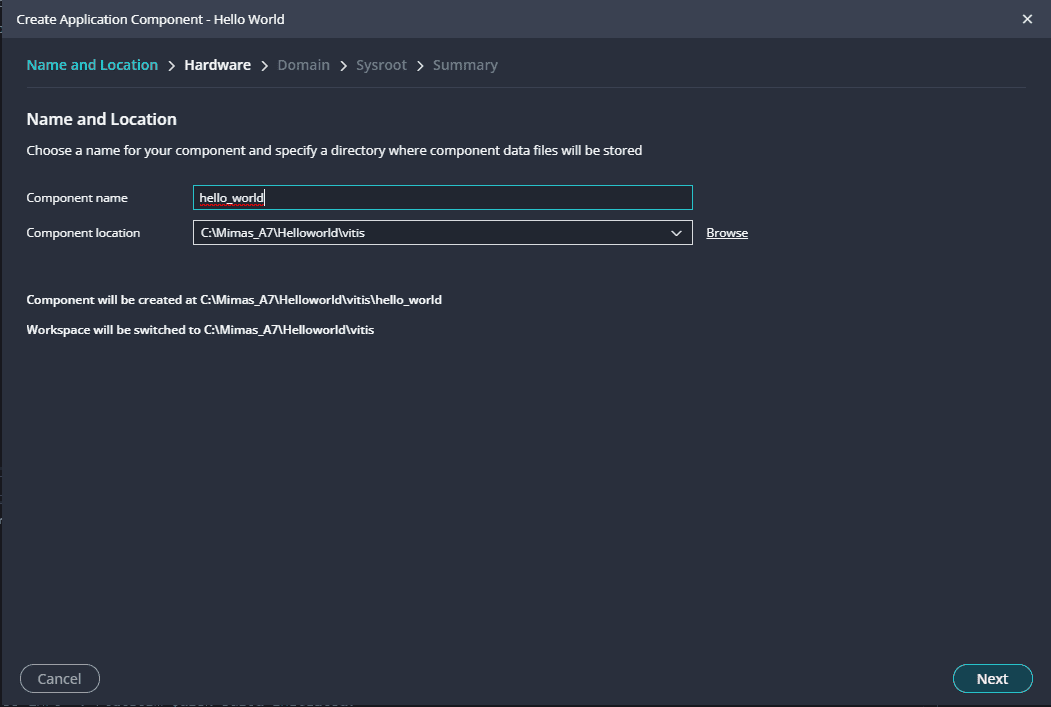Close the Create Application Component dialog

tap(1027, 19)
